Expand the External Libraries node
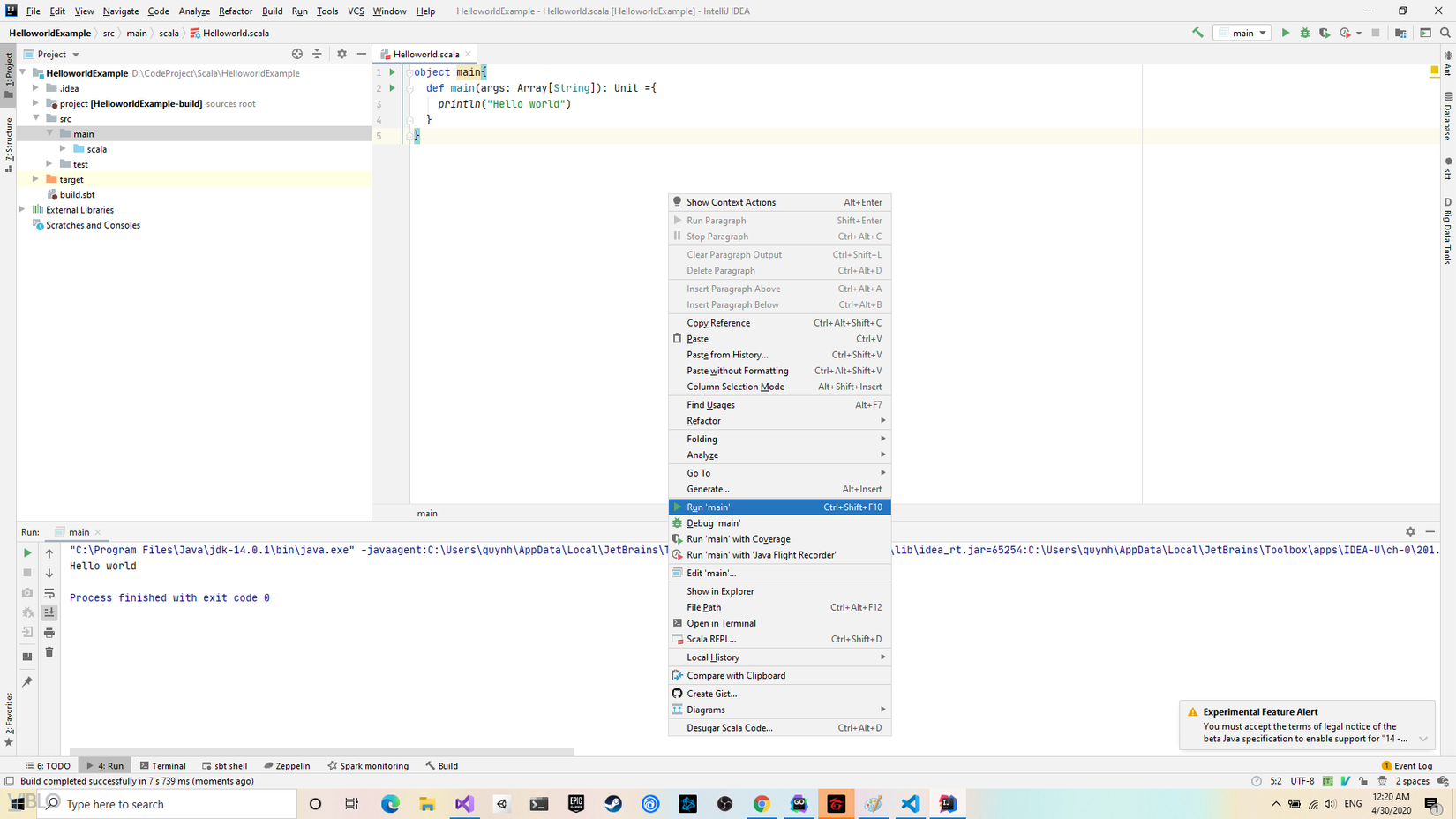The width and height of the screenshot is (1456, 819). [23, 210]
